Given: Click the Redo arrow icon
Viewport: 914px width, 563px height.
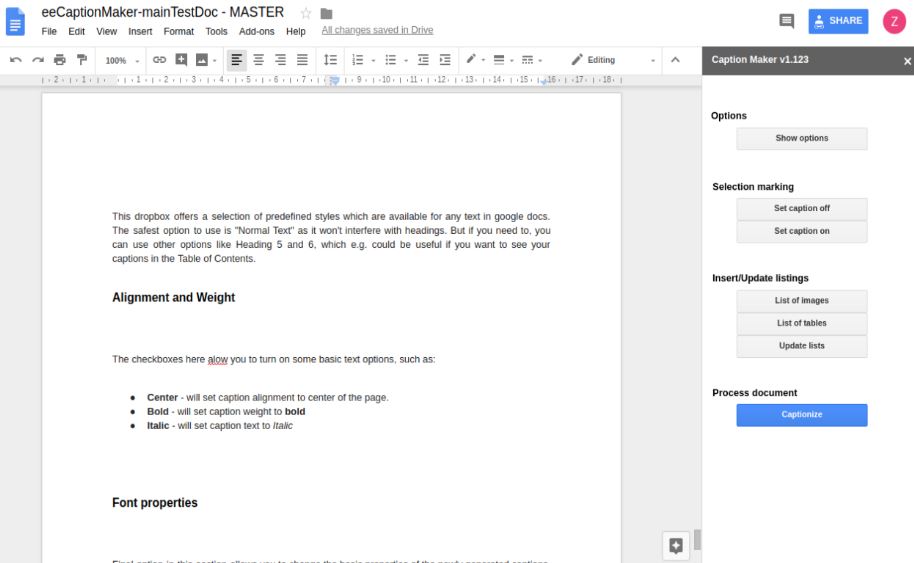Looking at the screenshot, I should (38, 60).
